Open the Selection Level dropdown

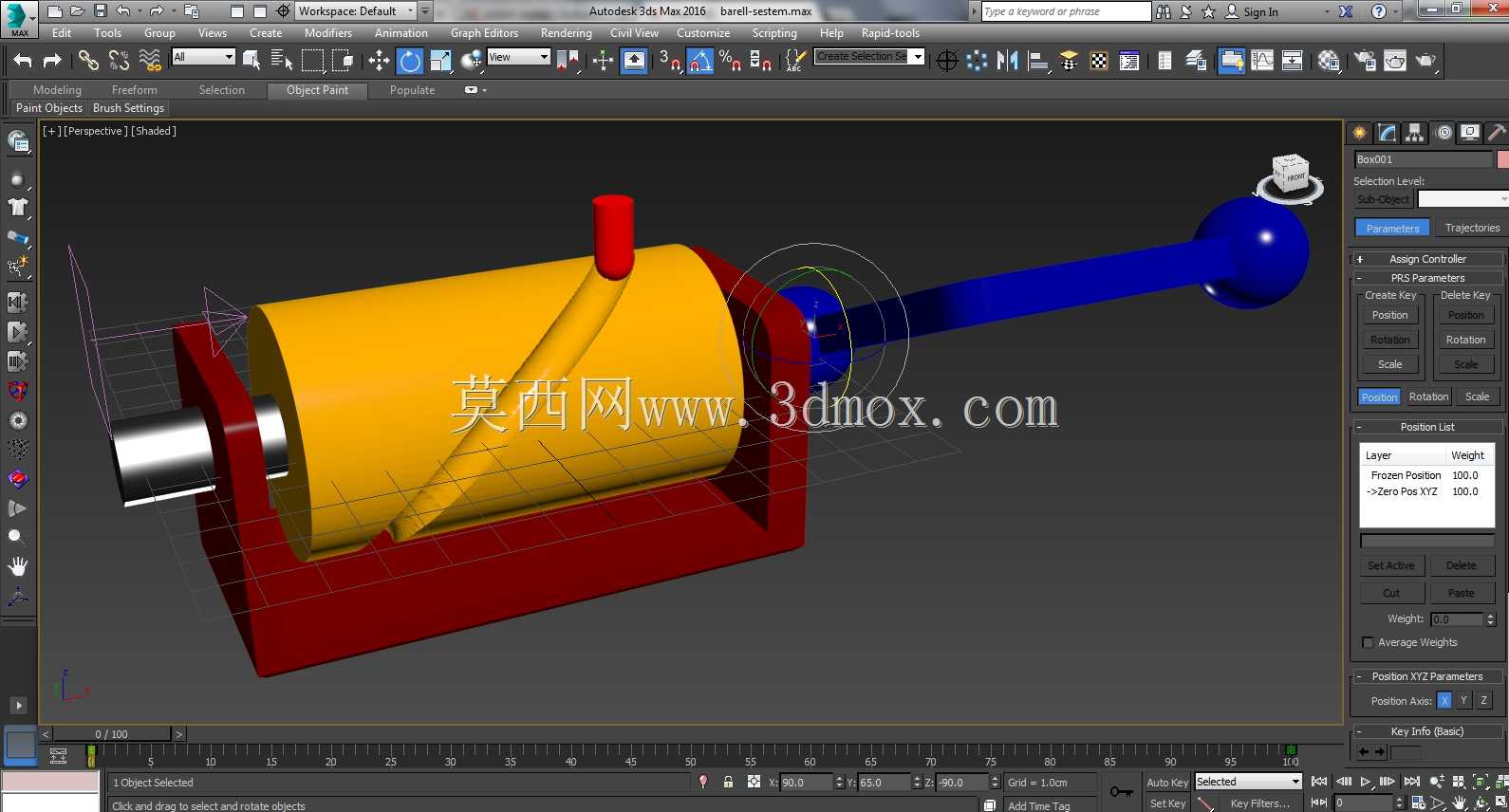click(1462, 199)
